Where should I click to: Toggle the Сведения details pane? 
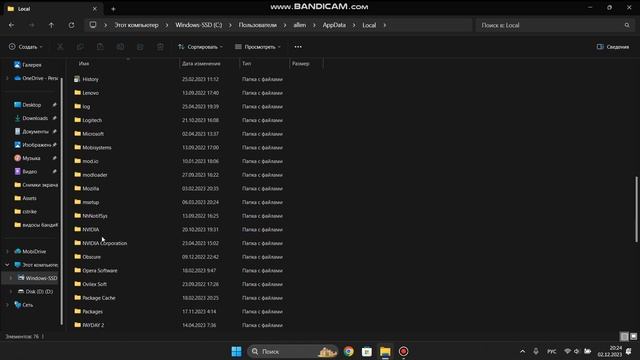click(x=613, y=47)
